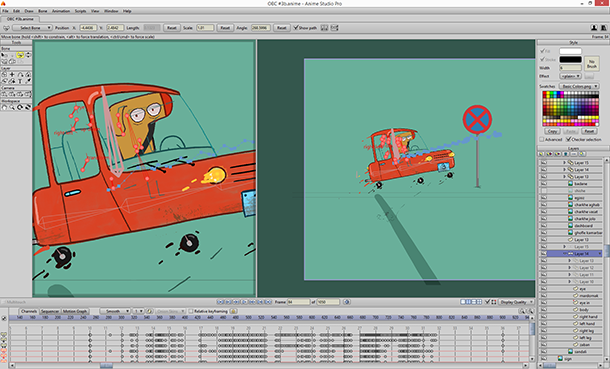Click the white Fill color swatch
The height and width of the screenshot is (369, 610).
(570, 51)
